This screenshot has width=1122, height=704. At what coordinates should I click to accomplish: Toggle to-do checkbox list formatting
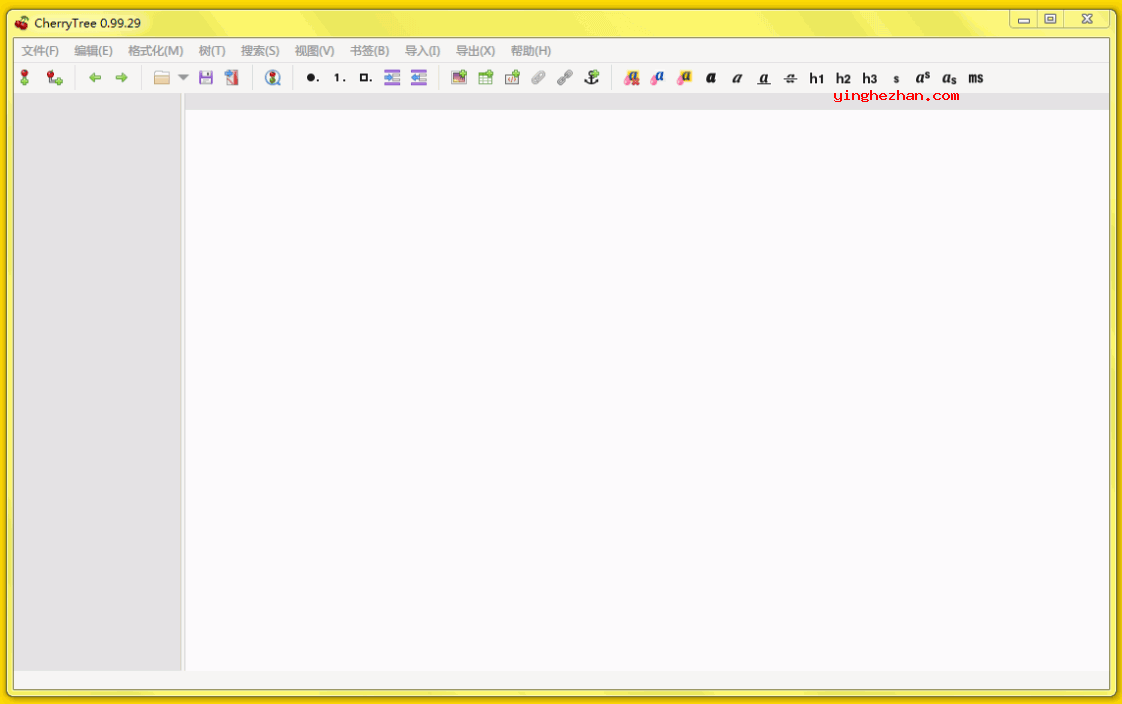366,77
